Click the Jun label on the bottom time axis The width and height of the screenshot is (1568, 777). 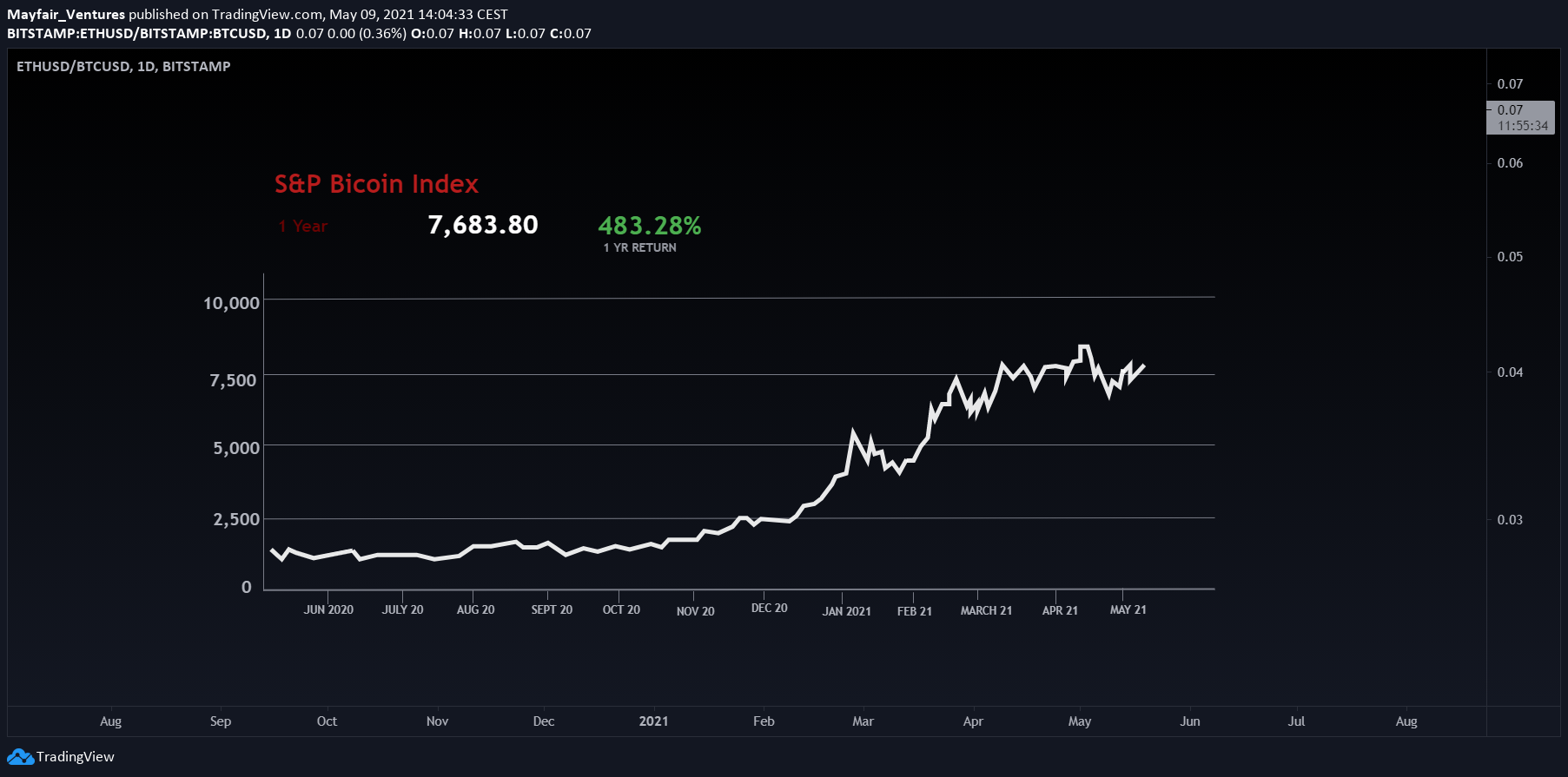(1190, 721)
